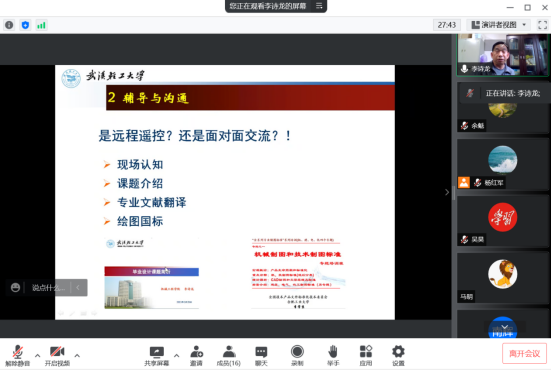
Task: Click the 说点什么 chat input field
Action: pos(48,288)
